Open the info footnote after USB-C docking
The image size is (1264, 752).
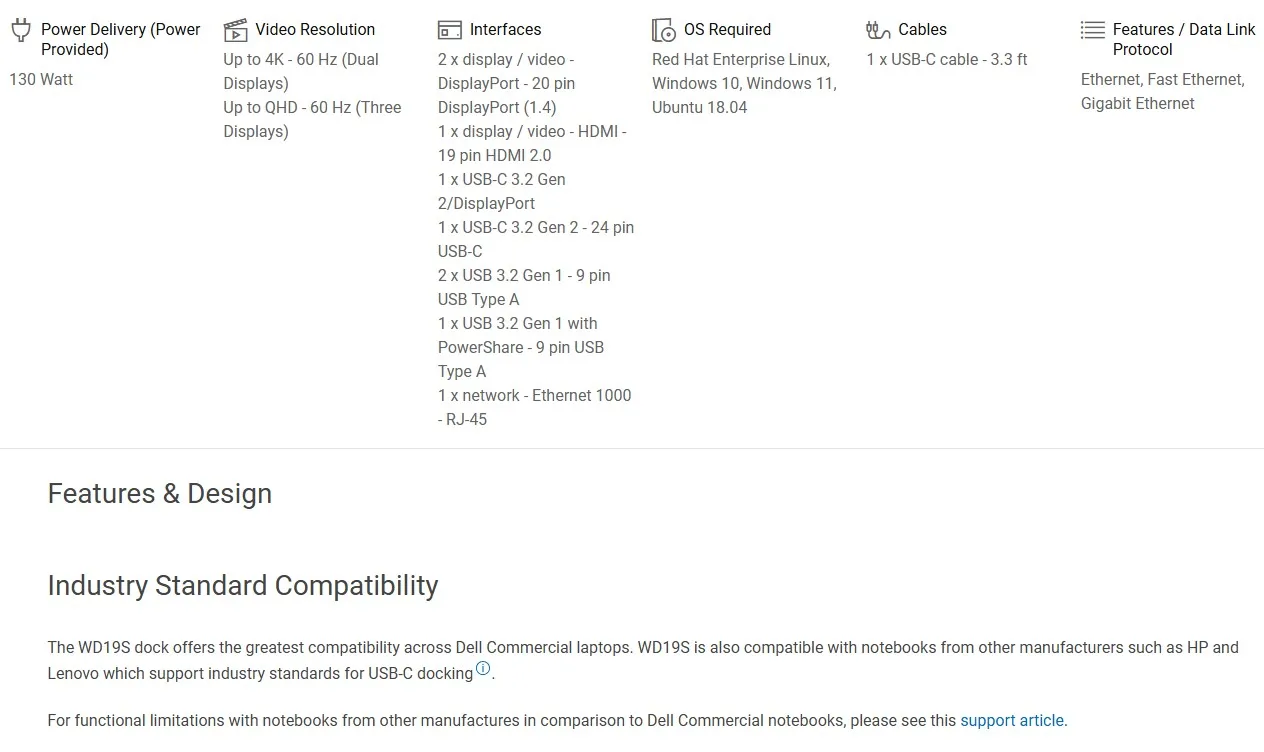point(483,669)
